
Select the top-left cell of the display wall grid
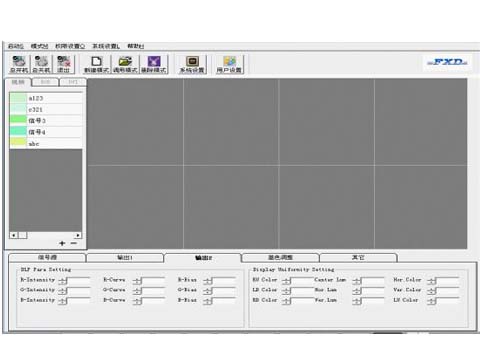coord(135,122)
